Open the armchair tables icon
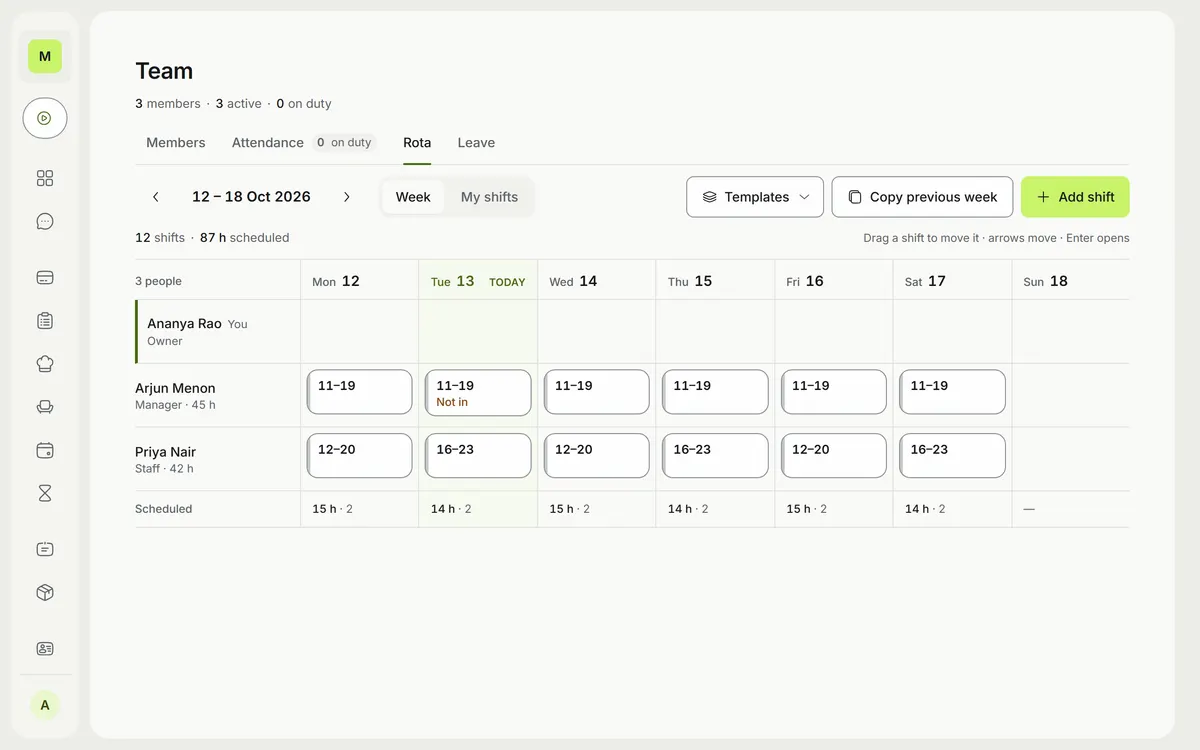Screen dimensions: 1200x750 point(45,407)
